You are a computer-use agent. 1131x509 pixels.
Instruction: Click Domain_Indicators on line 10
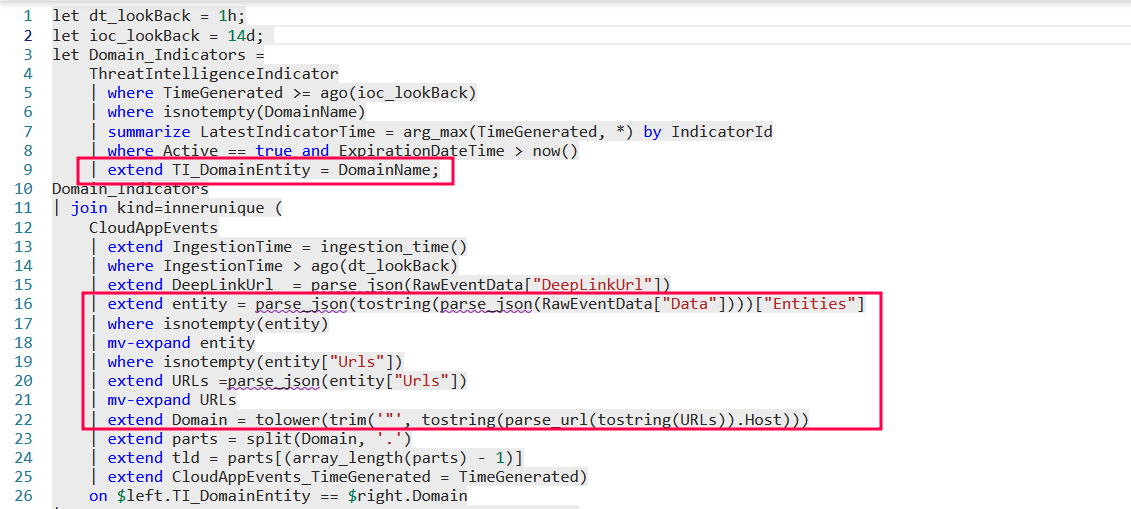click(131, 189)
